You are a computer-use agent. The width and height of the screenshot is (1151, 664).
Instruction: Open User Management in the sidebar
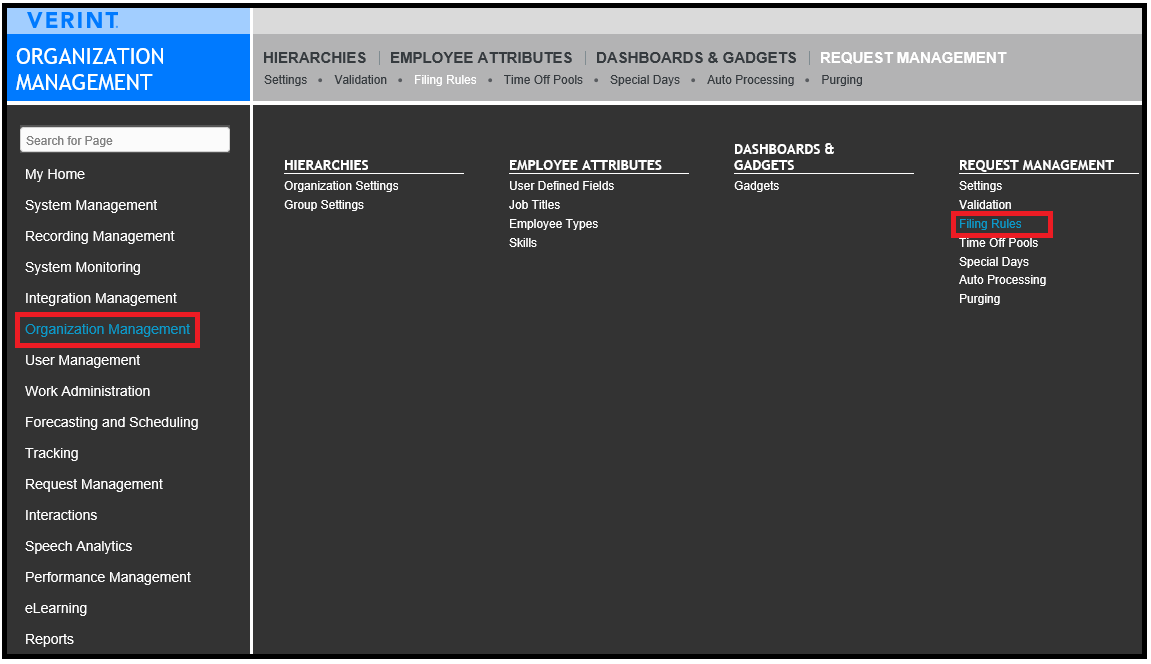[x=82, y=360]
